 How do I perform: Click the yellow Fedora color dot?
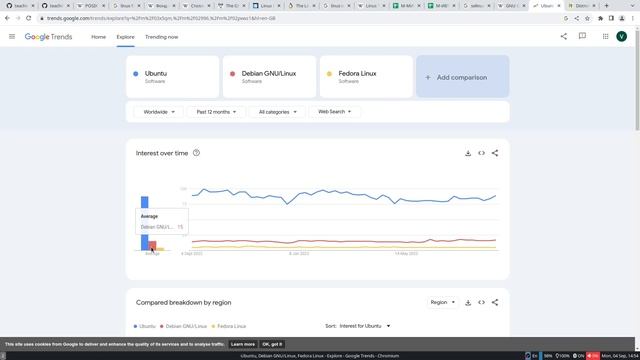tap(329, 74)
